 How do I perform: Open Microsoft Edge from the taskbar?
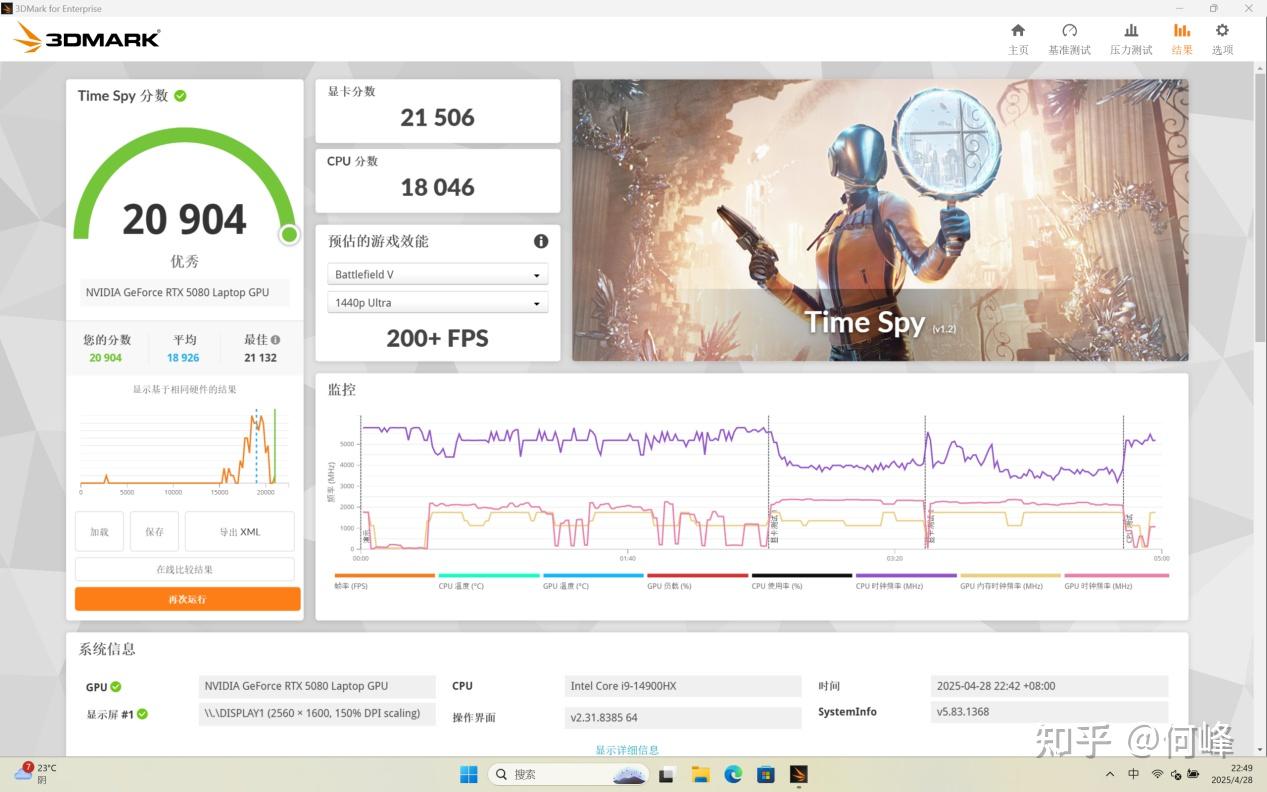(731, 773)
